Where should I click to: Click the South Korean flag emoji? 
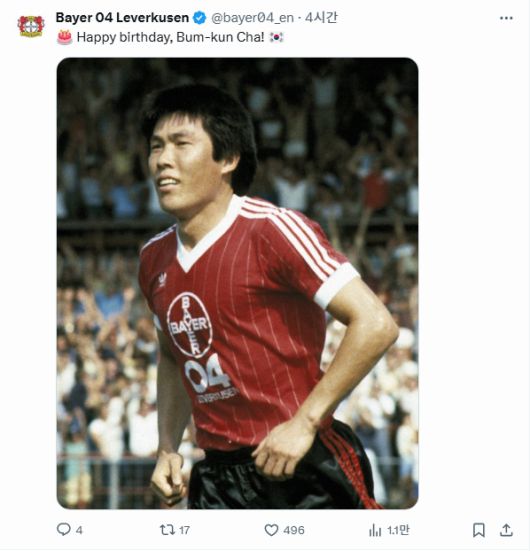coord(276,37)
